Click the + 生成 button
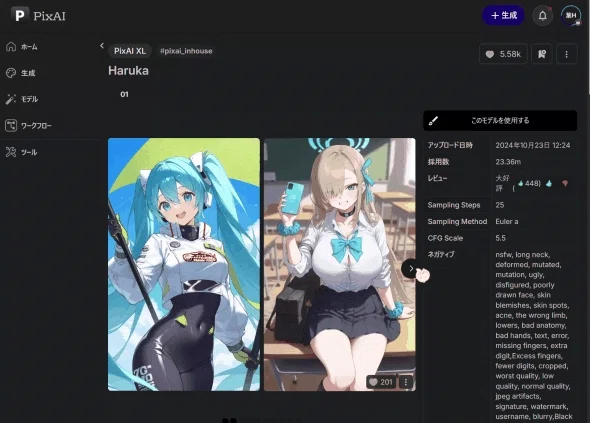 [503, 15]
